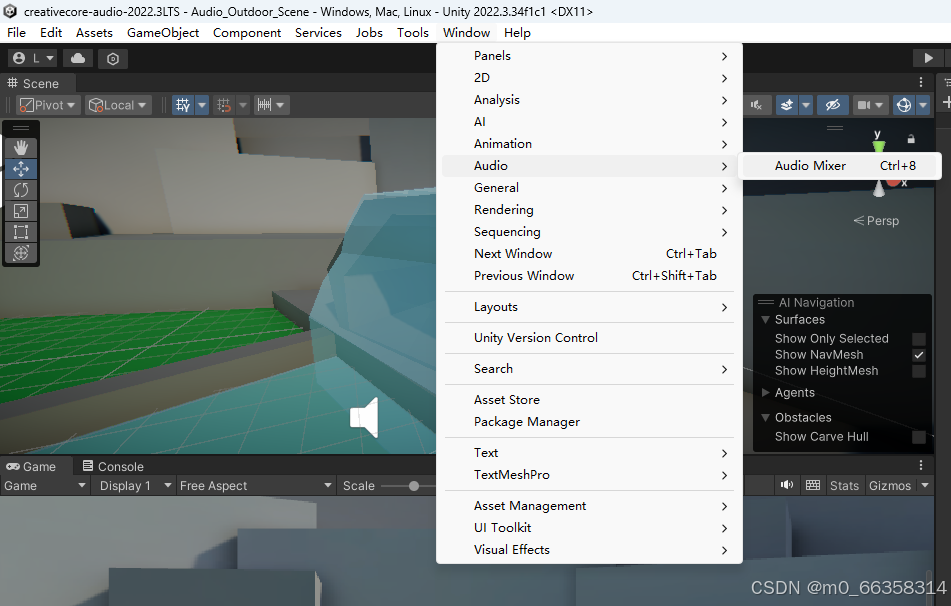Image resolution: width=951 pixels, height=606 pixels.
Task: Toggle the scene orientation lock icon
Action: point(911,139)
